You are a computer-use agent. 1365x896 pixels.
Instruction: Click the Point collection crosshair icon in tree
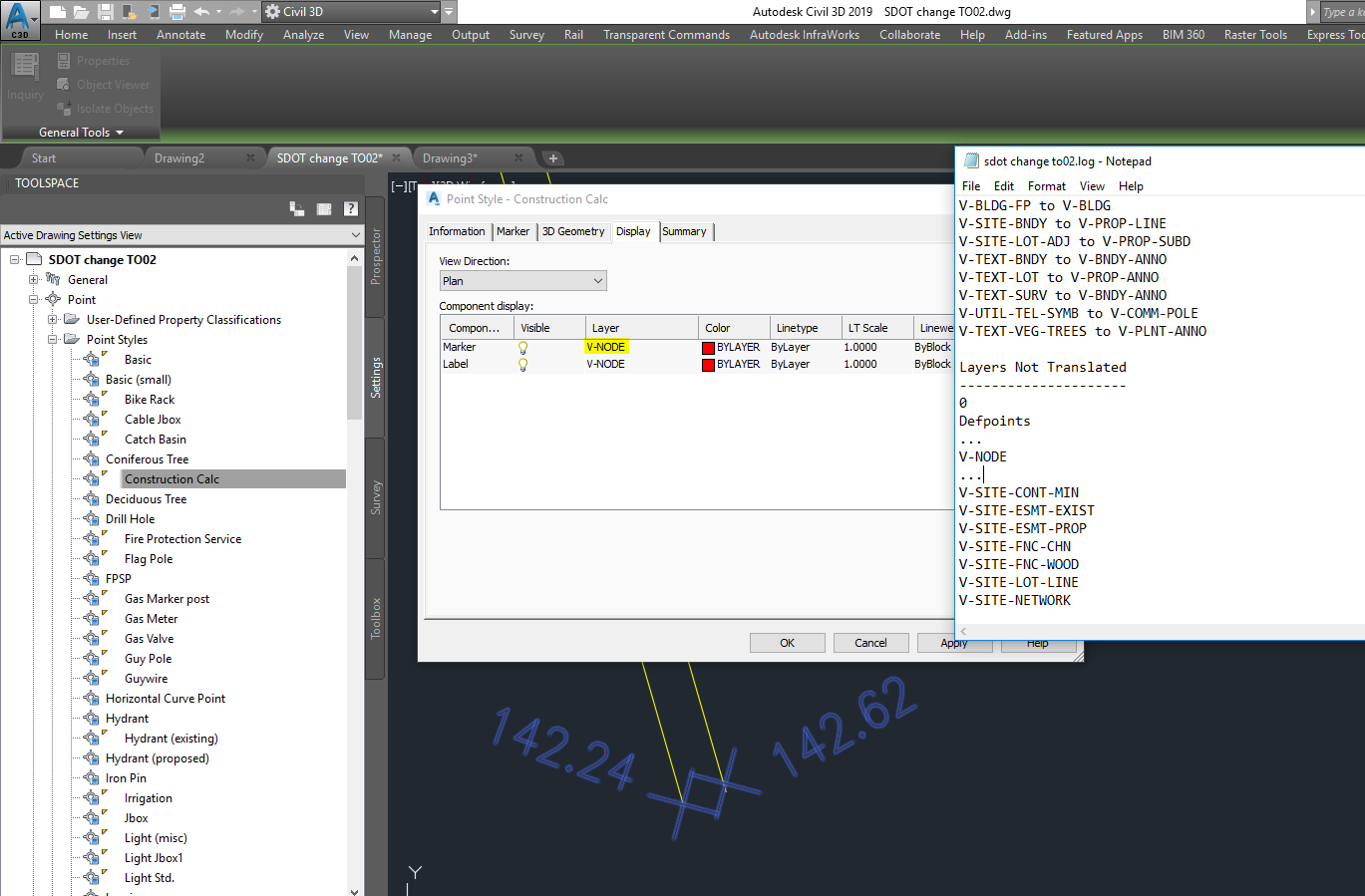pyautogui.click(x=54, y=300)
